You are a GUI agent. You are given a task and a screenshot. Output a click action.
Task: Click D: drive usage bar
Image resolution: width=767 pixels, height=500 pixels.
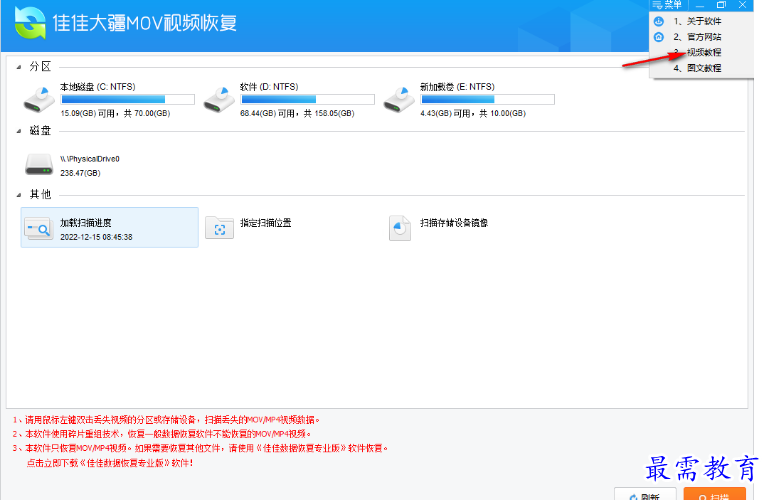tap(308, 99)
